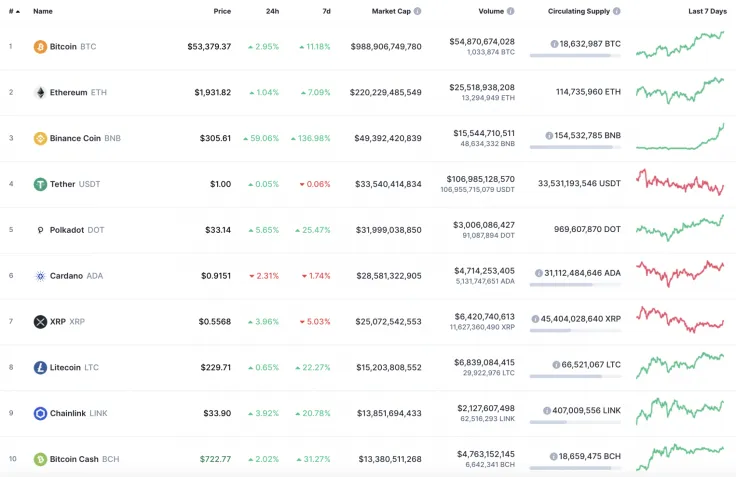Click Bitcoin price $53,379.37
The image size is (736, 477).
coord(209,46)
